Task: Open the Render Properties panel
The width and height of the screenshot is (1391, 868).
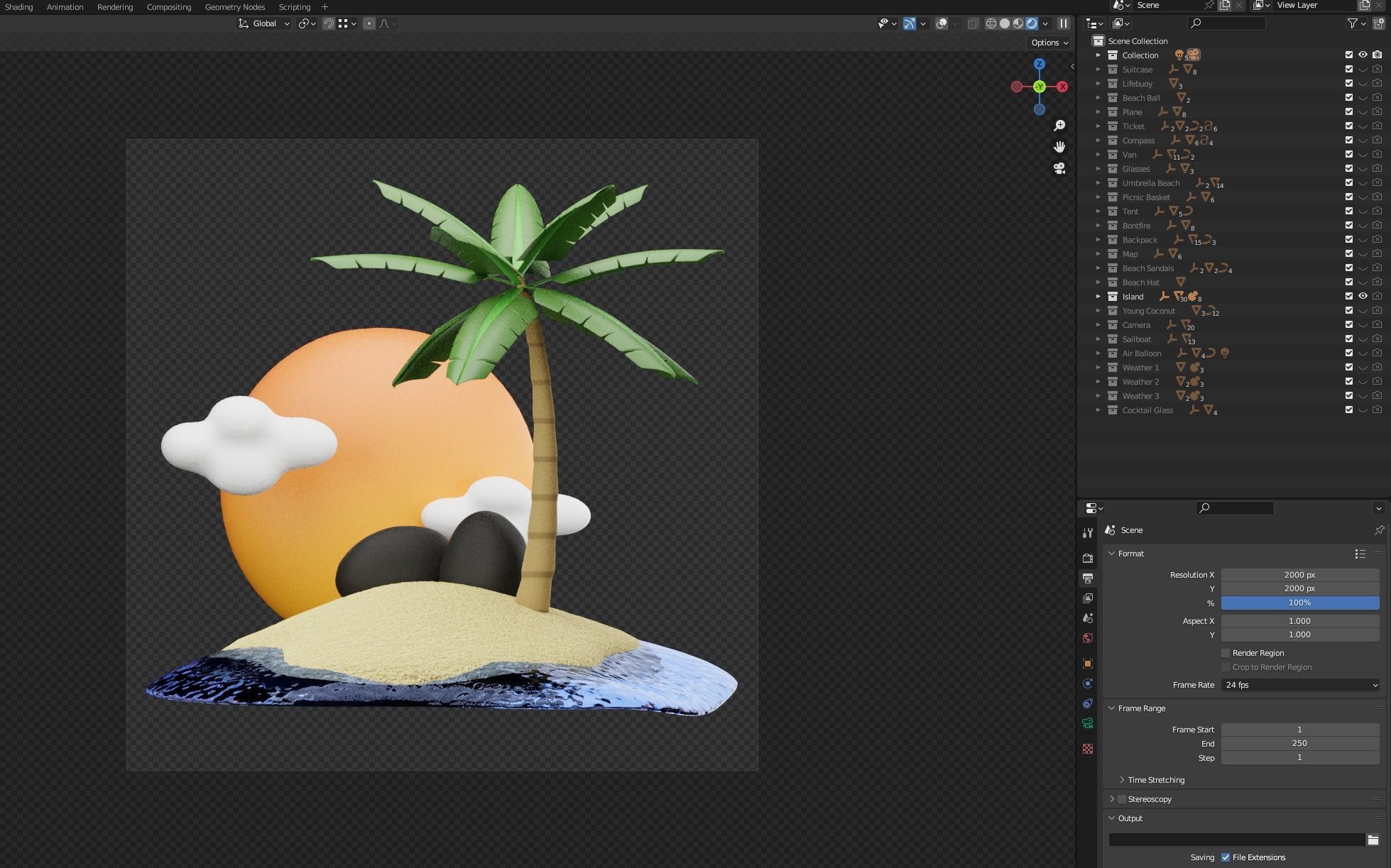Action: click(1088, 559)
